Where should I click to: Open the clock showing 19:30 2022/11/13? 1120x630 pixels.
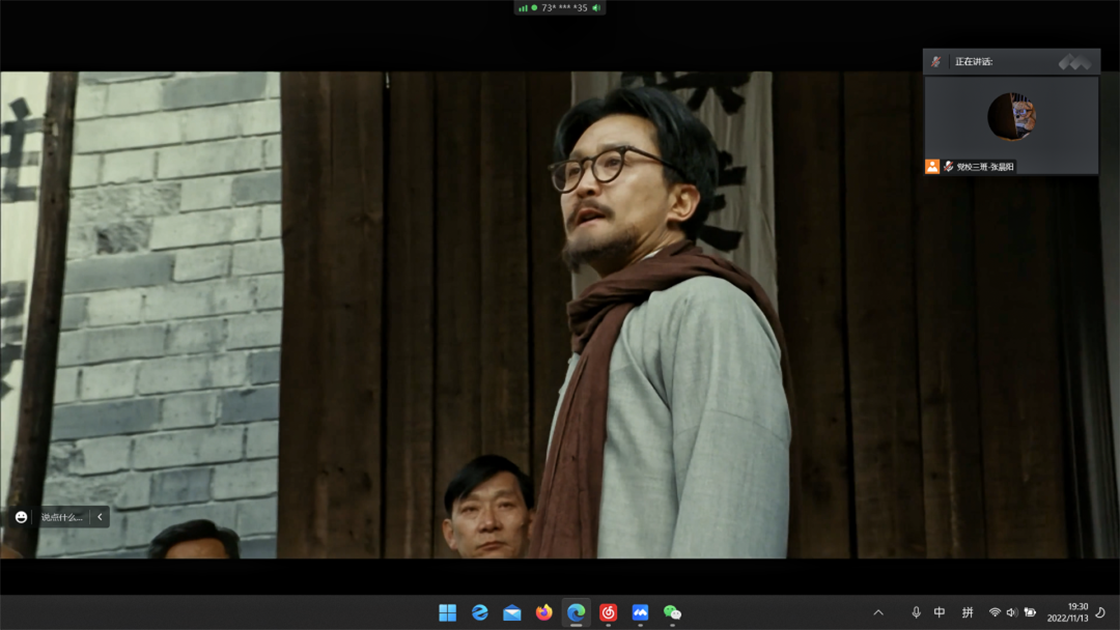click(x=1068, y=613)
